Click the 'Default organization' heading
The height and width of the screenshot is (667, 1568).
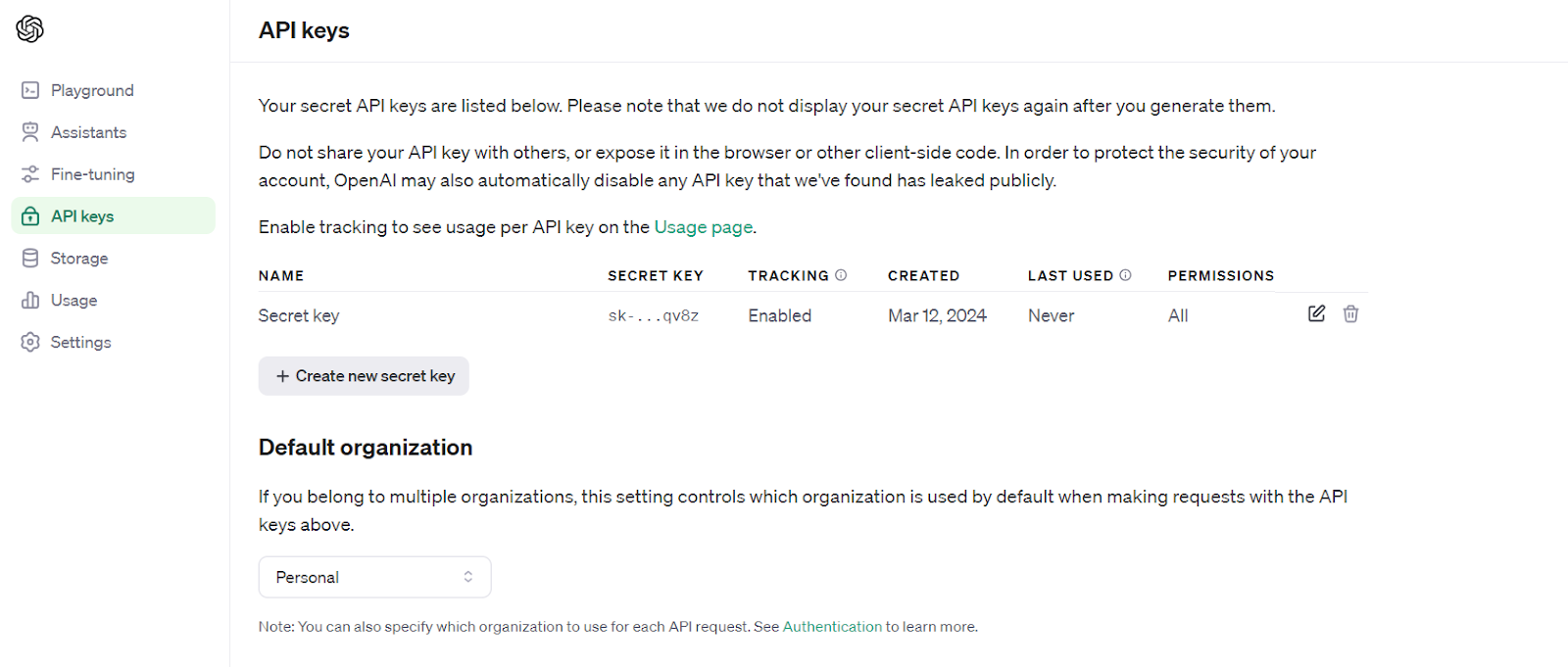point(366,448)
